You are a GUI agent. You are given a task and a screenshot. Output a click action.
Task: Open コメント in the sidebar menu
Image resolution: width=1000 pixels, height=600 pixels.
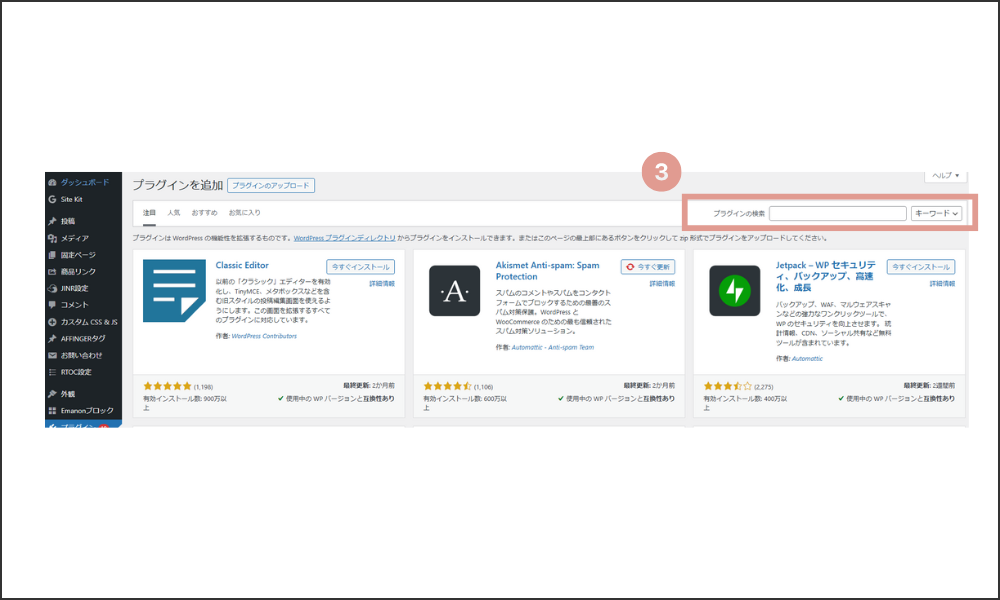[75, 305]
